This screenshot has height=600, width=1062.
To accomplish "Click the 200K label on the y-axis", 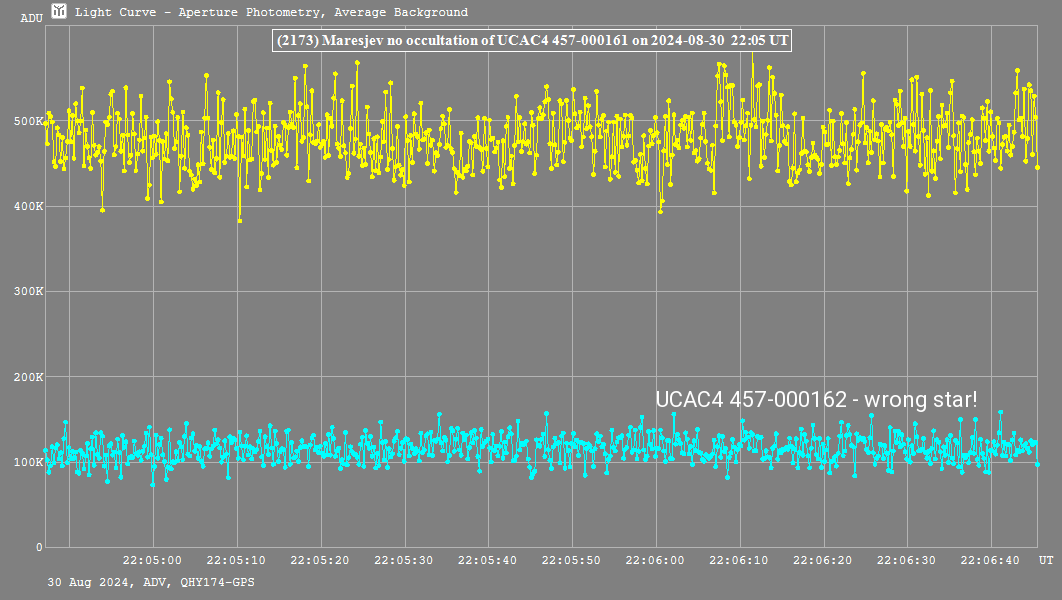I will (27, 378).
